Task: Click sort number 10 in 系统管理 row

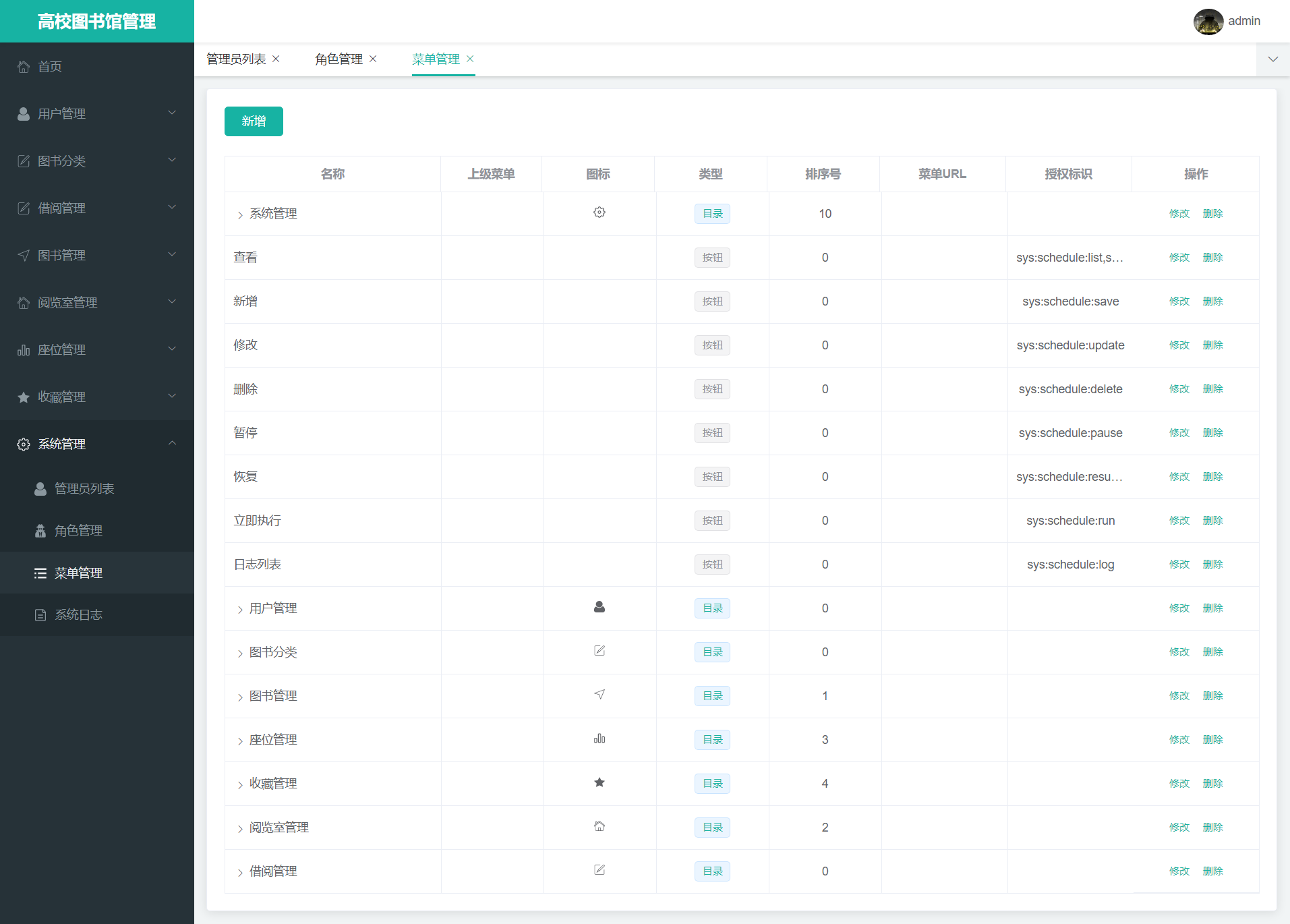Action: pyautogui.click(x=825, y=214)
